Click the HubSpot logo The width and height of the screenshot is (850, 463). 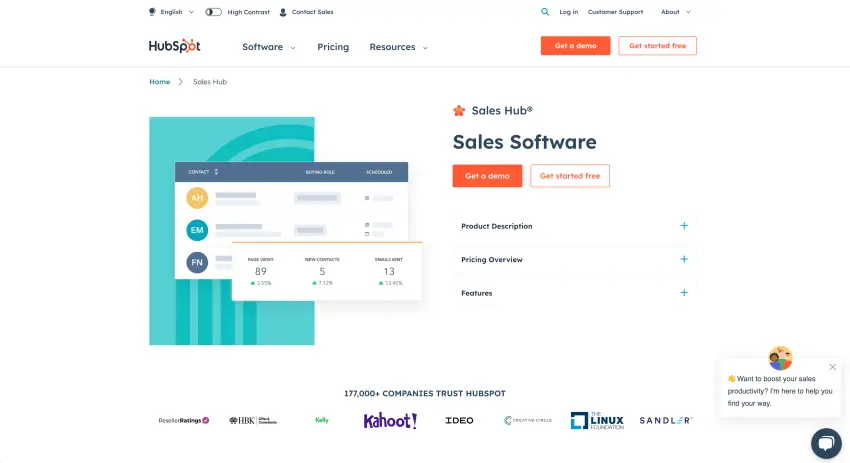175,46
